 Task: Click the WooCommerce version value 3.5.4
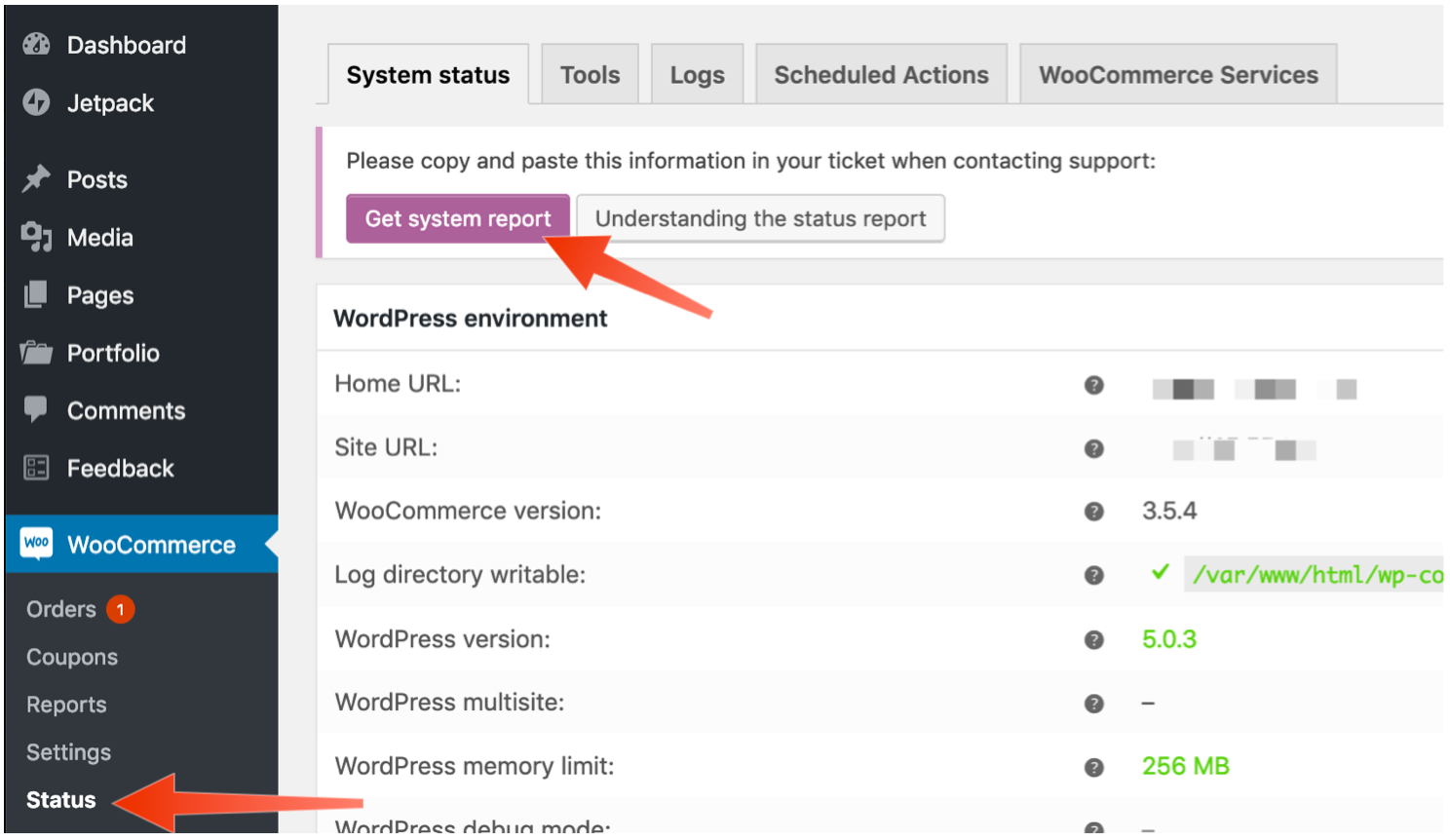coord(1169,511)
